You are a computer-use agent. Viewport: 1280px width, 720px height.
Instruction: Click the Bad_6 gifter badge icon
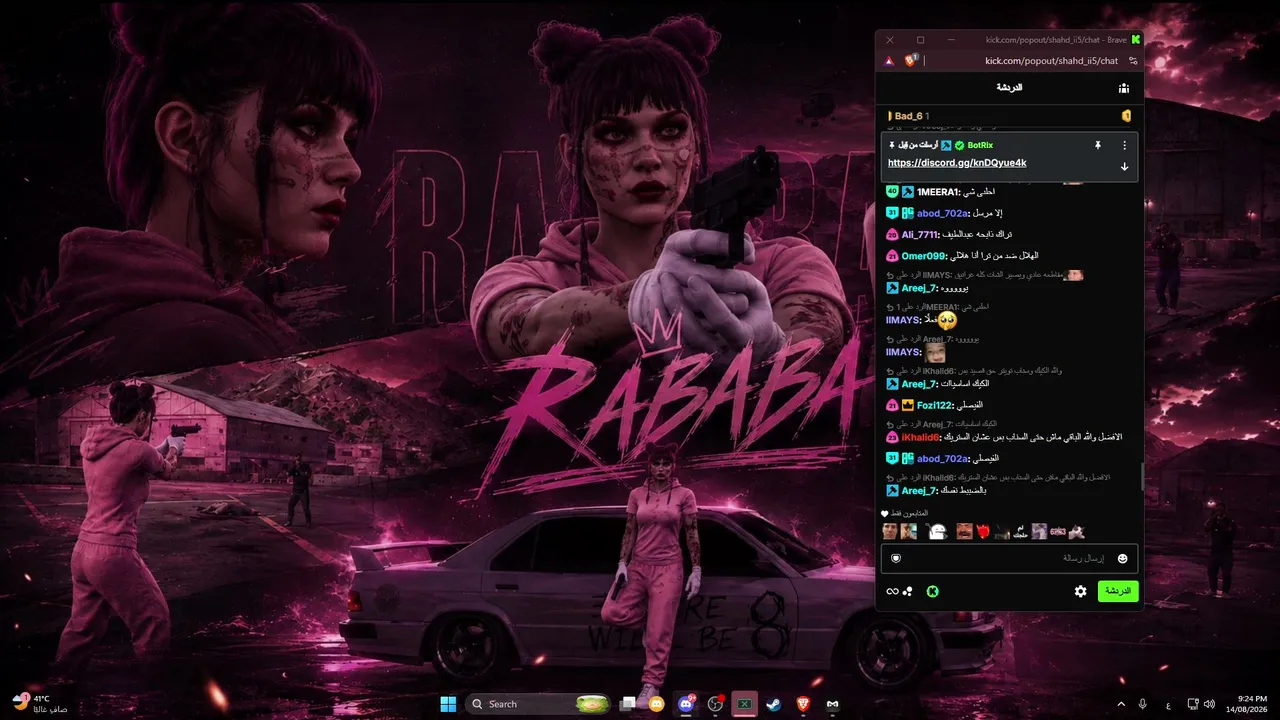tap(1126, 116)
